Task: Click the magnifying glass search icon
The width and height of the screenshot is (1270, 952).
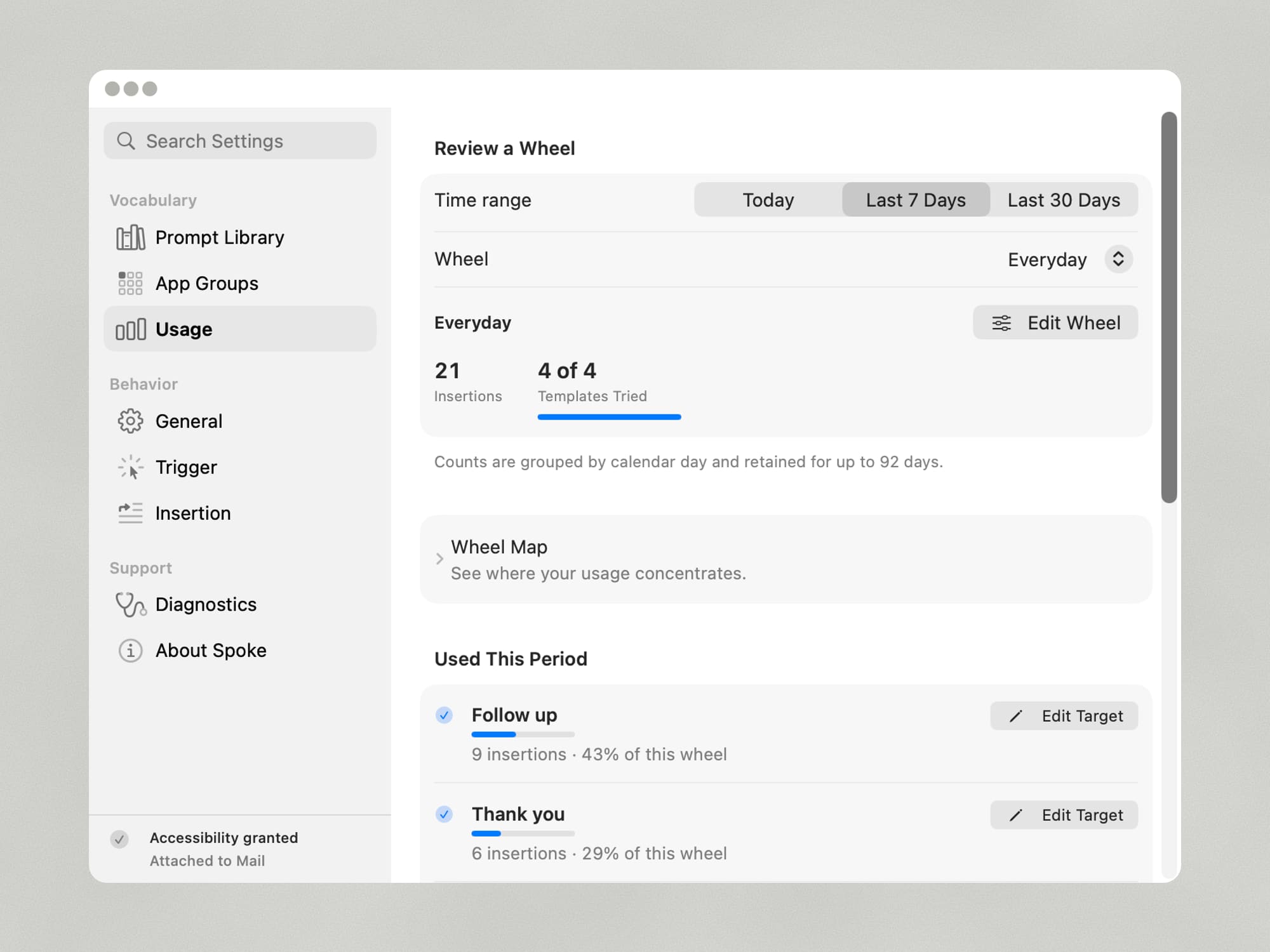Action: (126, 141)
